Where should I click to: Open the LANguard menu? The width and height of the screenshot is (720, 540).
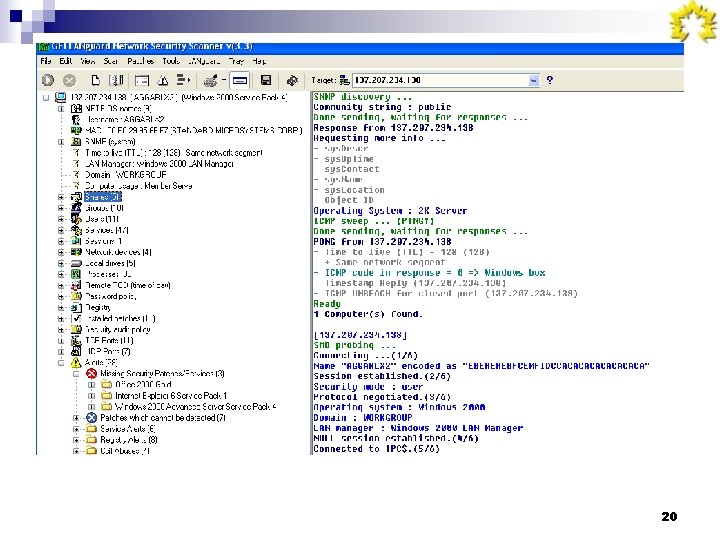[204, 61]
